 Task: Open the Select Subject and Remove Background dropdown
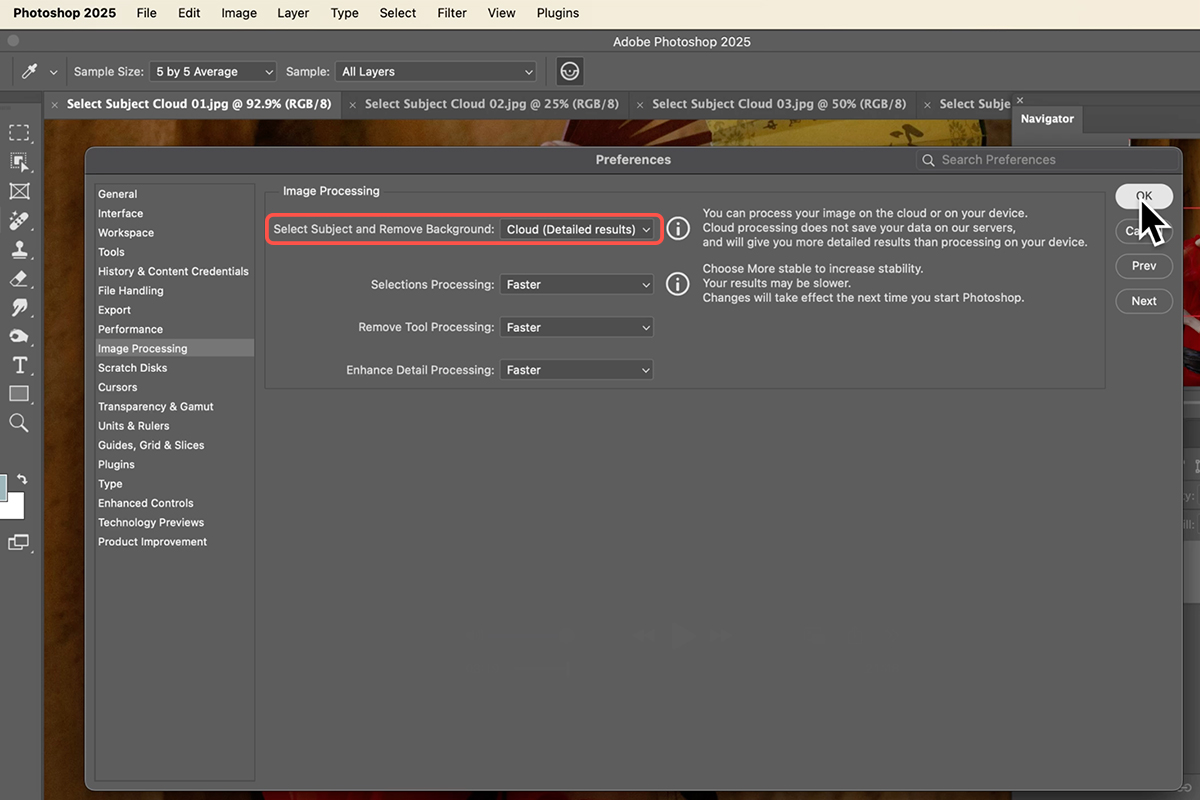coord(577,229)
